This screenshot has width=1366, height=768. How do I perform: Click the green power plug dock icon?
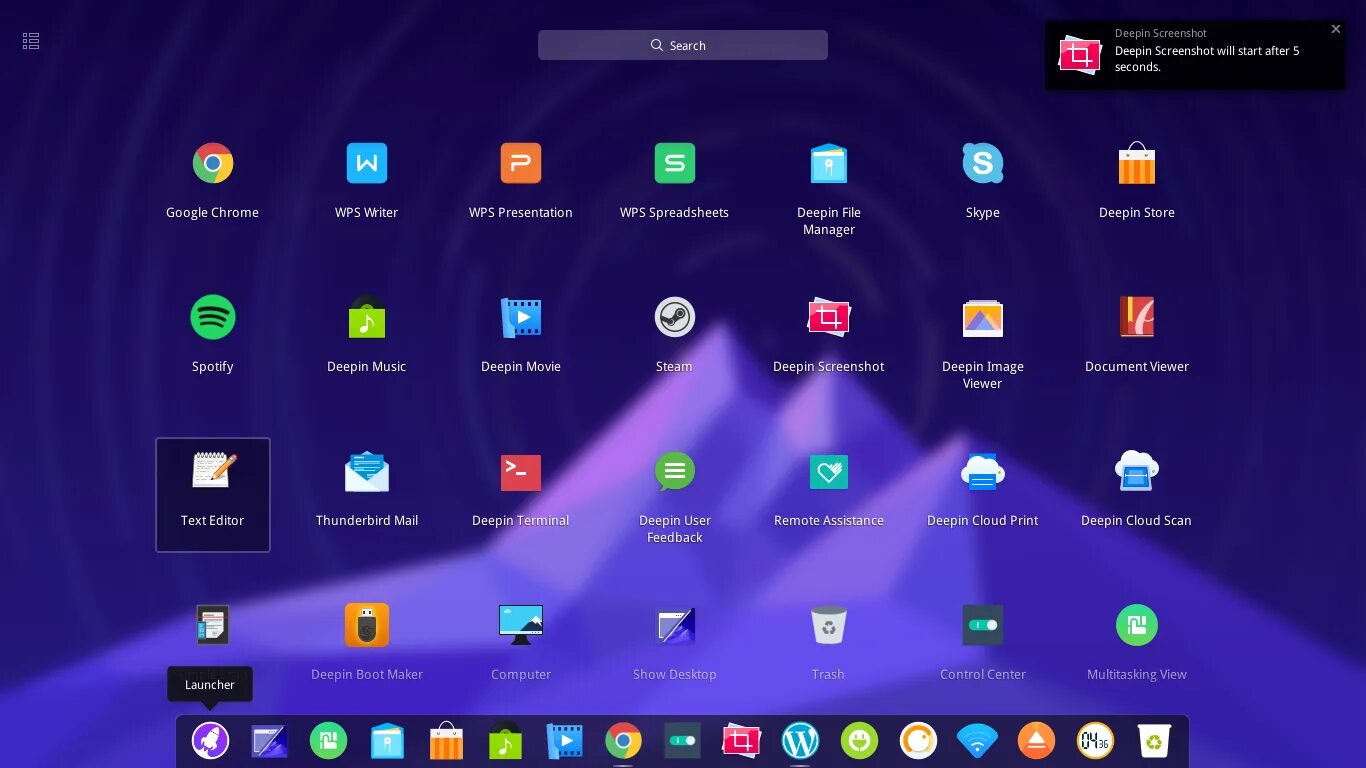pos(859,741)
